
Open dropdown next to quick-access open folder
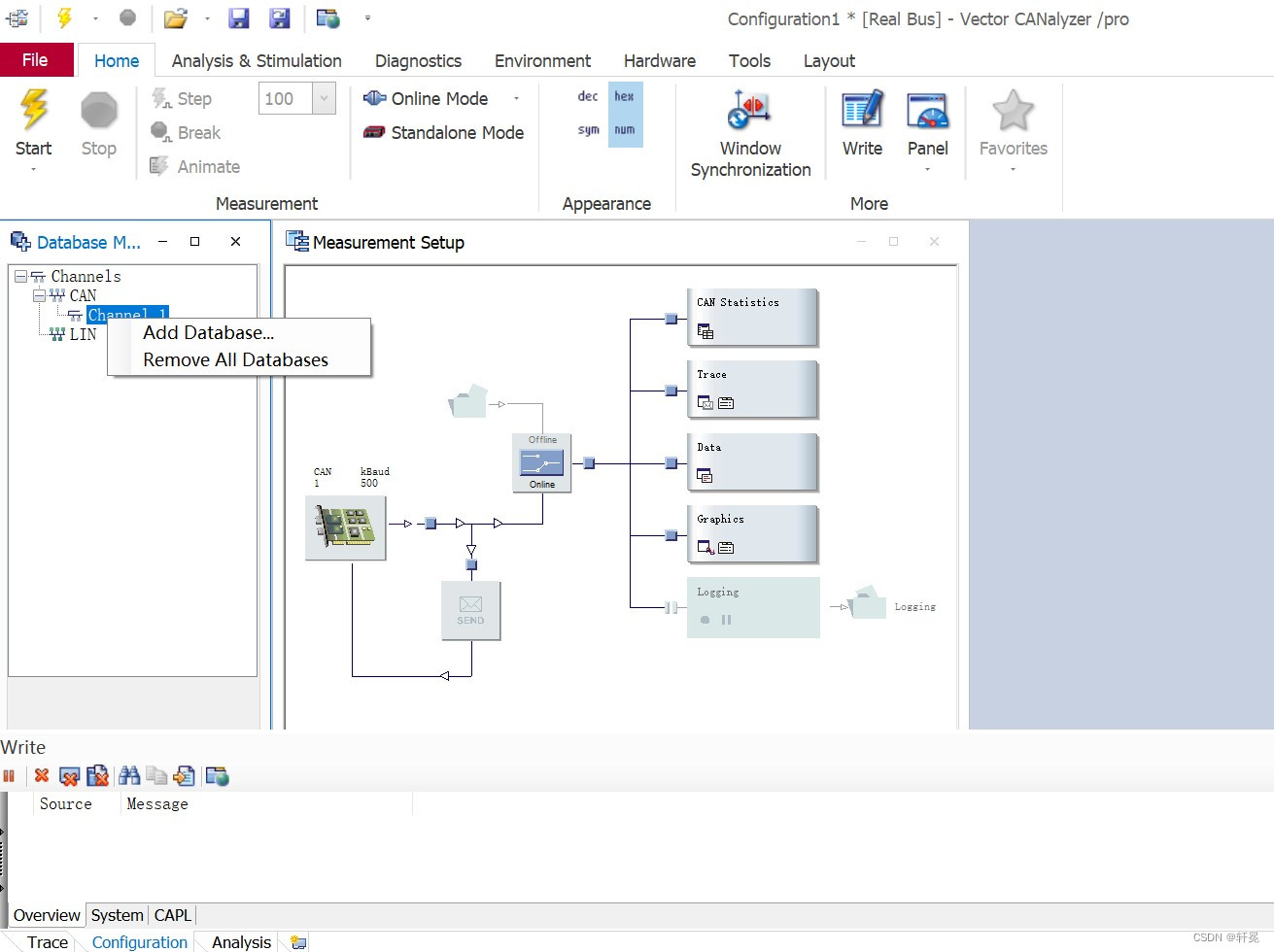[207, 18]
